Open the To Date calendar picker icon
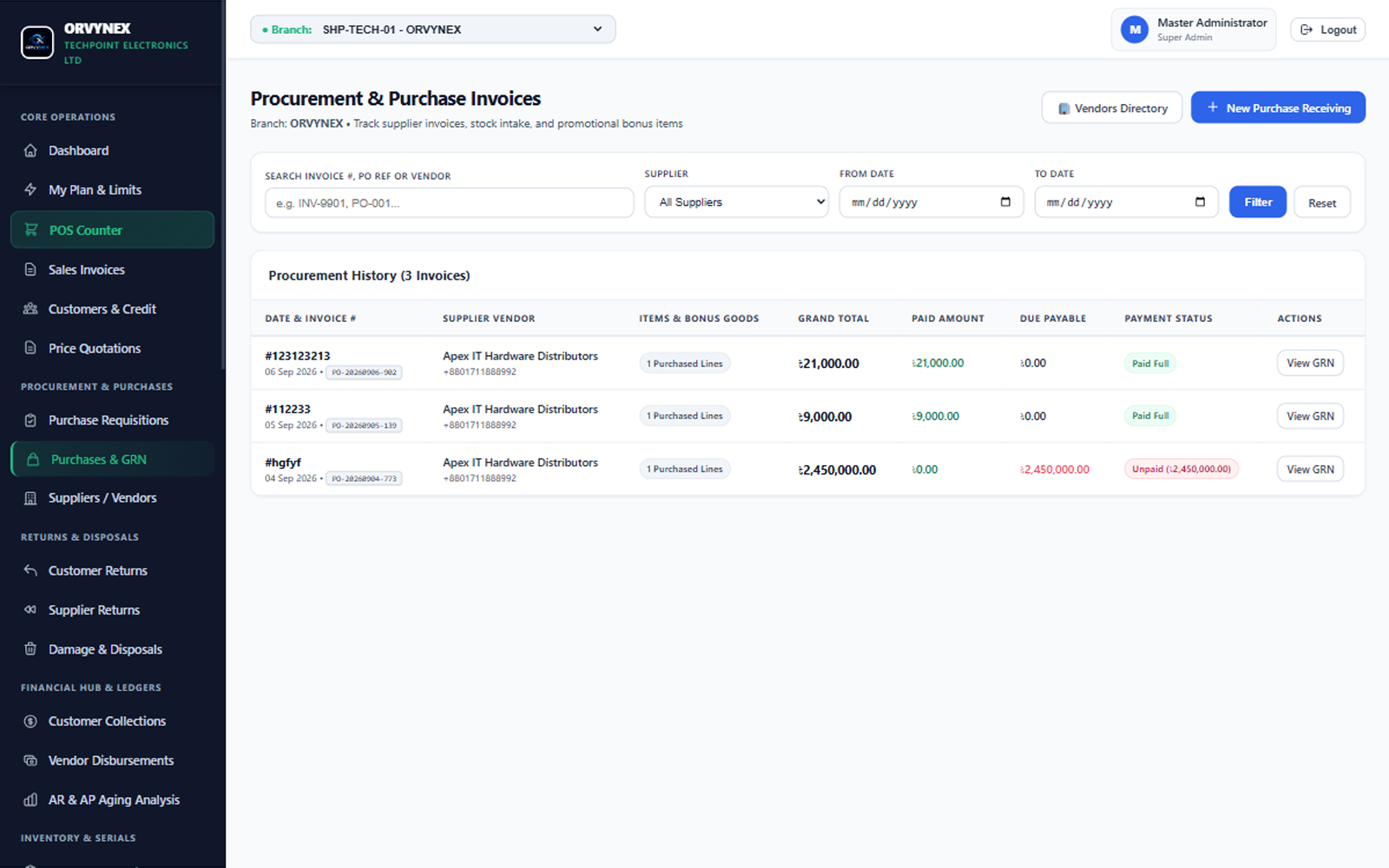 [1200, 202]
